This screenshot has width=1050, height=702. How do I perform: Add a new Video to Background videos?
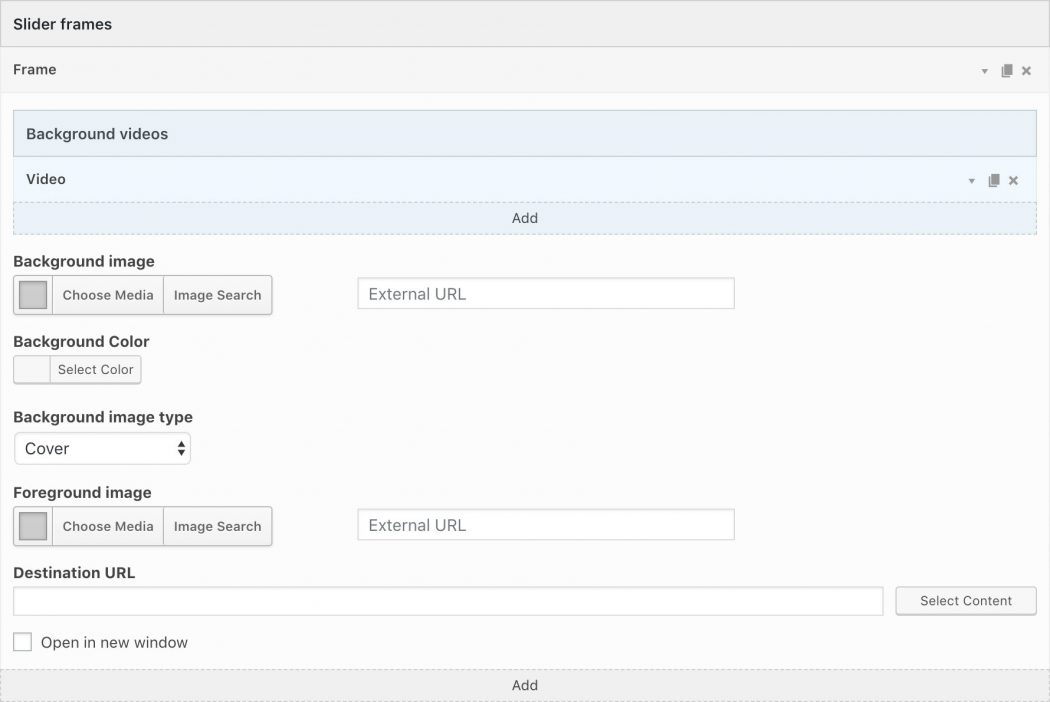525,218
